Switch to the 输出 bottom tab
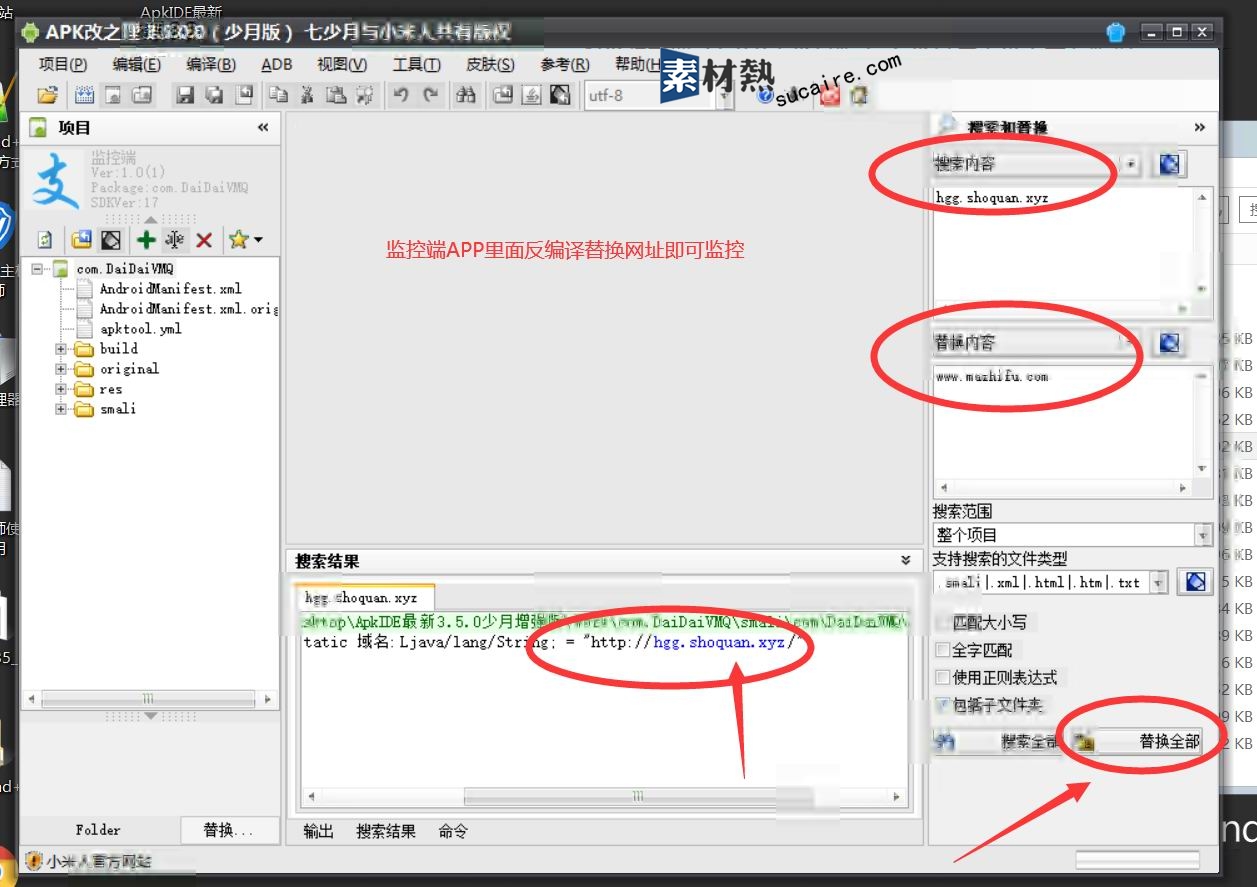 pos(319,831)
